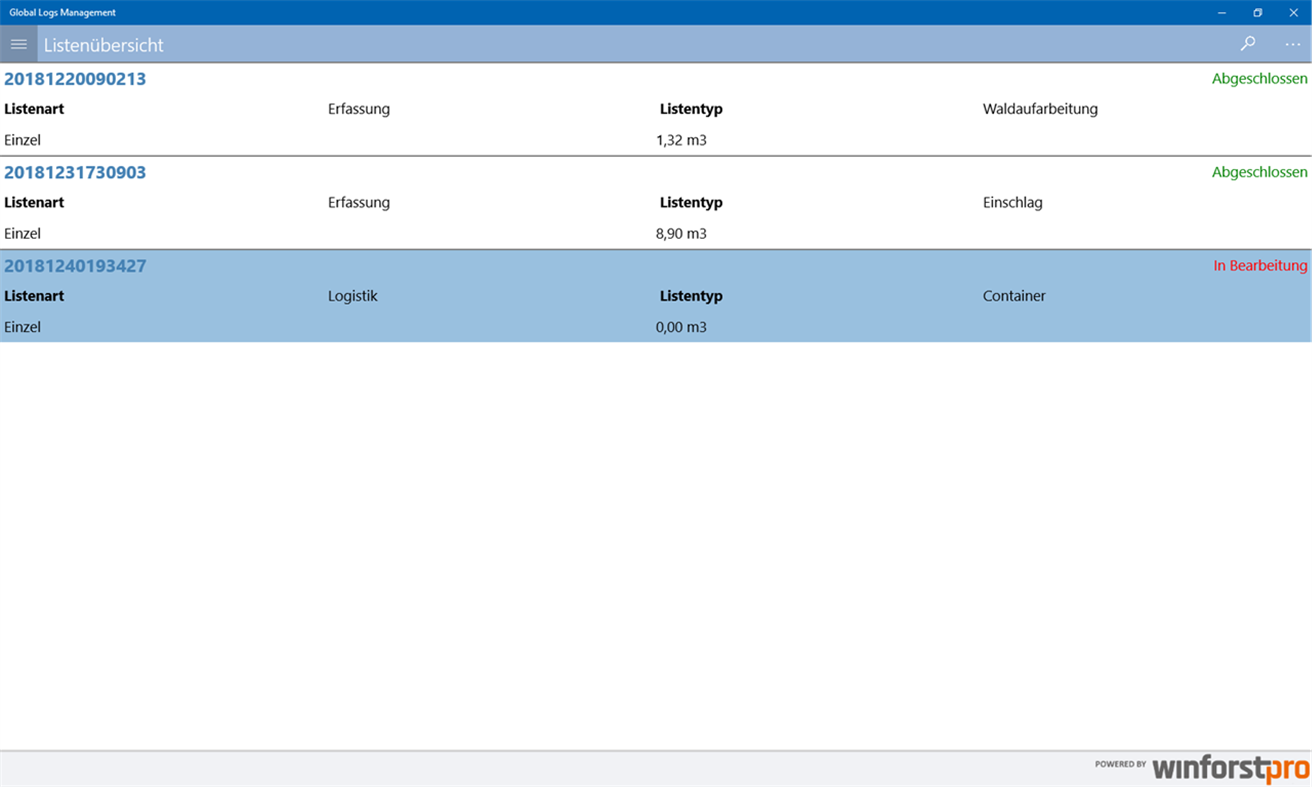Select the highlighted list 20181240193427

pos(74,266)
